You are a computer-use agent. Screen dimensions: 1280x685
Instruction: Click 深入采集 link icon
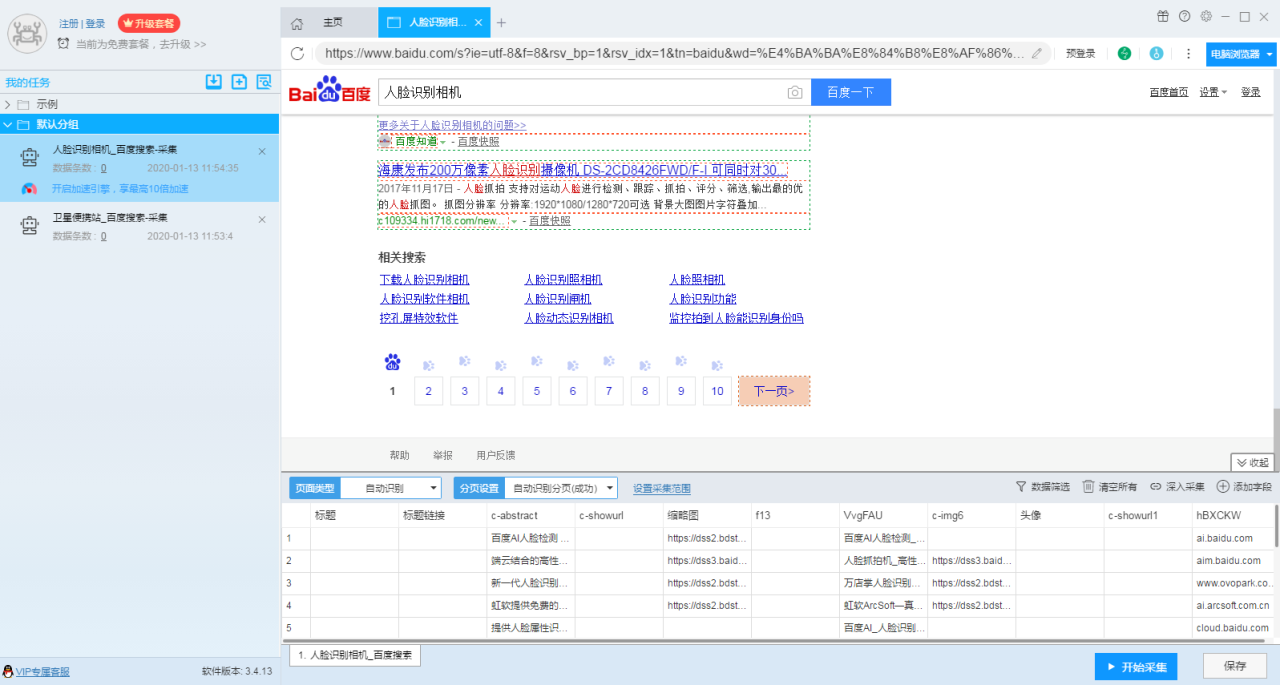(x=1156, y=487)
